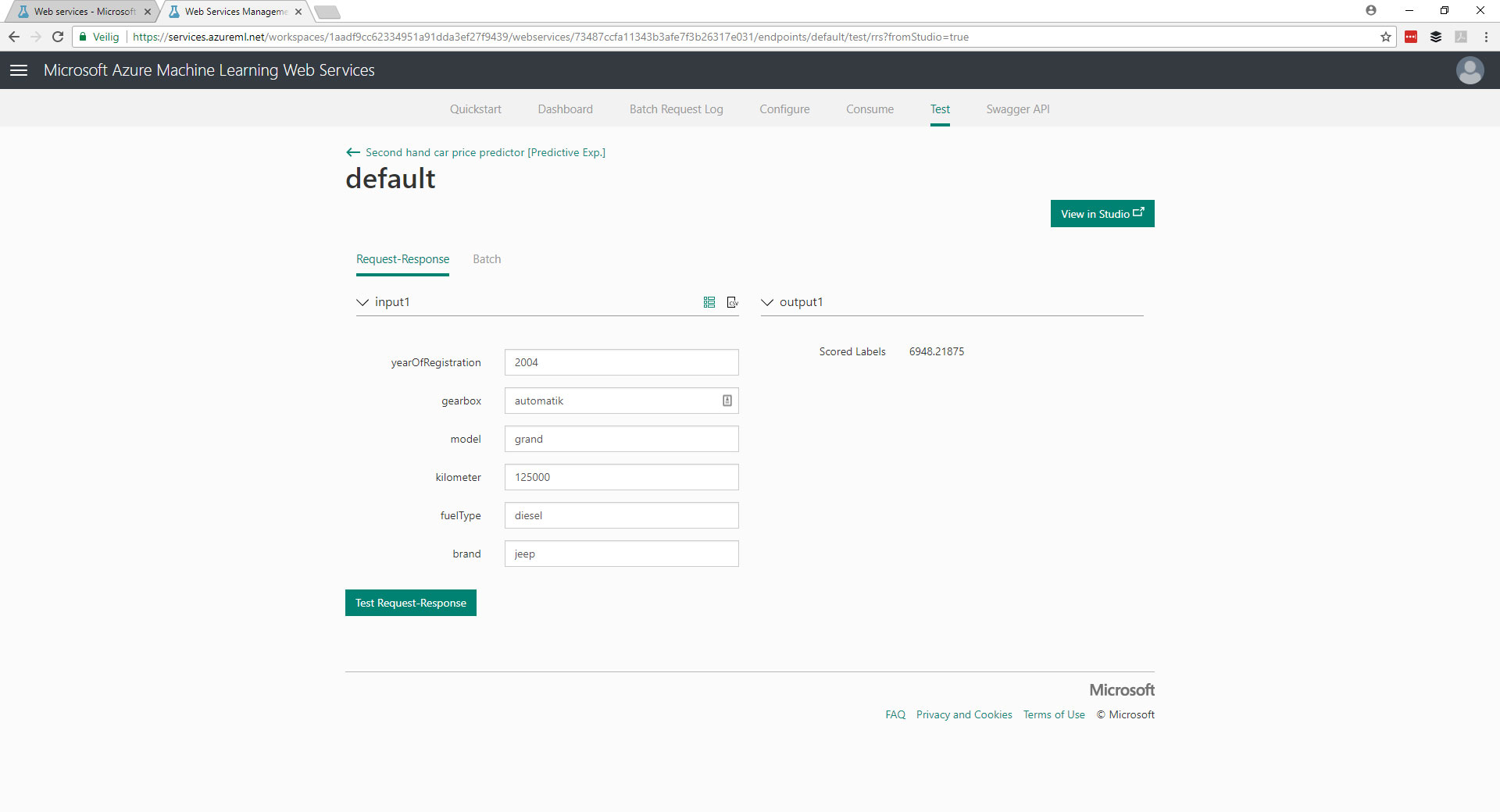This screenshot has width=1500, height=812.
Task: Switch input1 to form view icon
Action: tap(709, 302)
